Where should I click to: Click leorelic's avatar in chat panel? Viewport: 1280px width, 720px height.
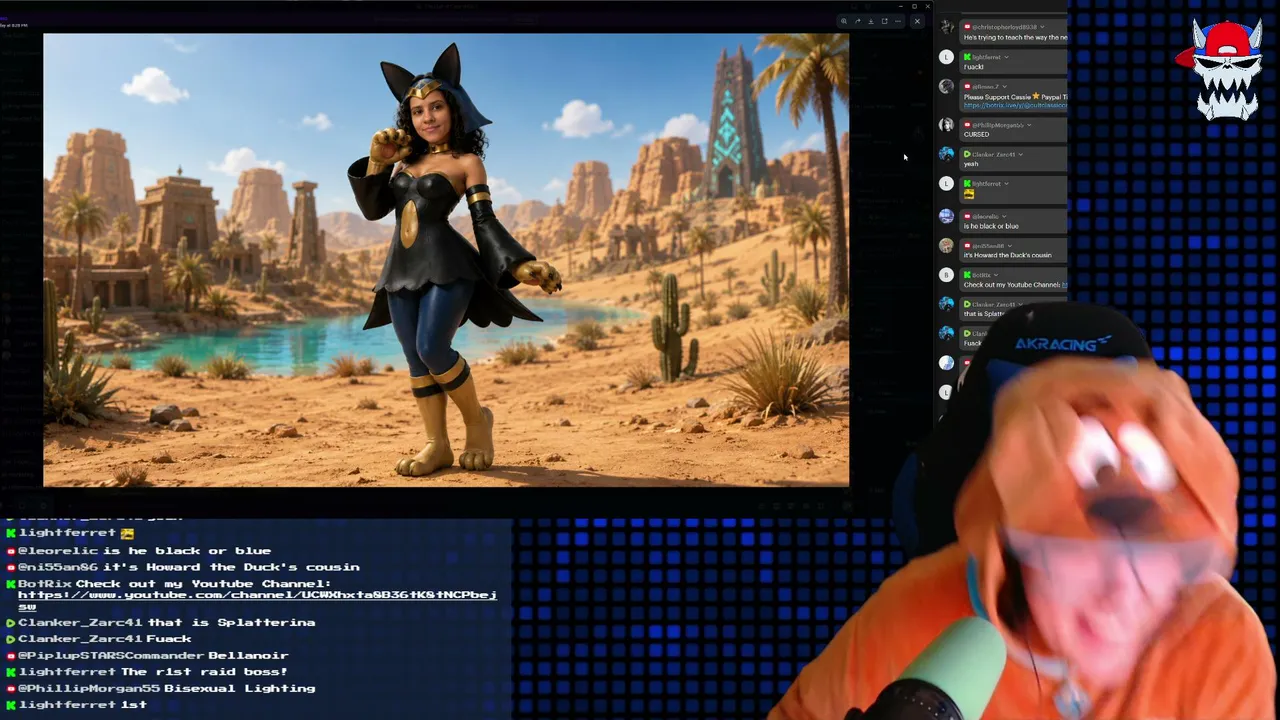click(946, 216)
